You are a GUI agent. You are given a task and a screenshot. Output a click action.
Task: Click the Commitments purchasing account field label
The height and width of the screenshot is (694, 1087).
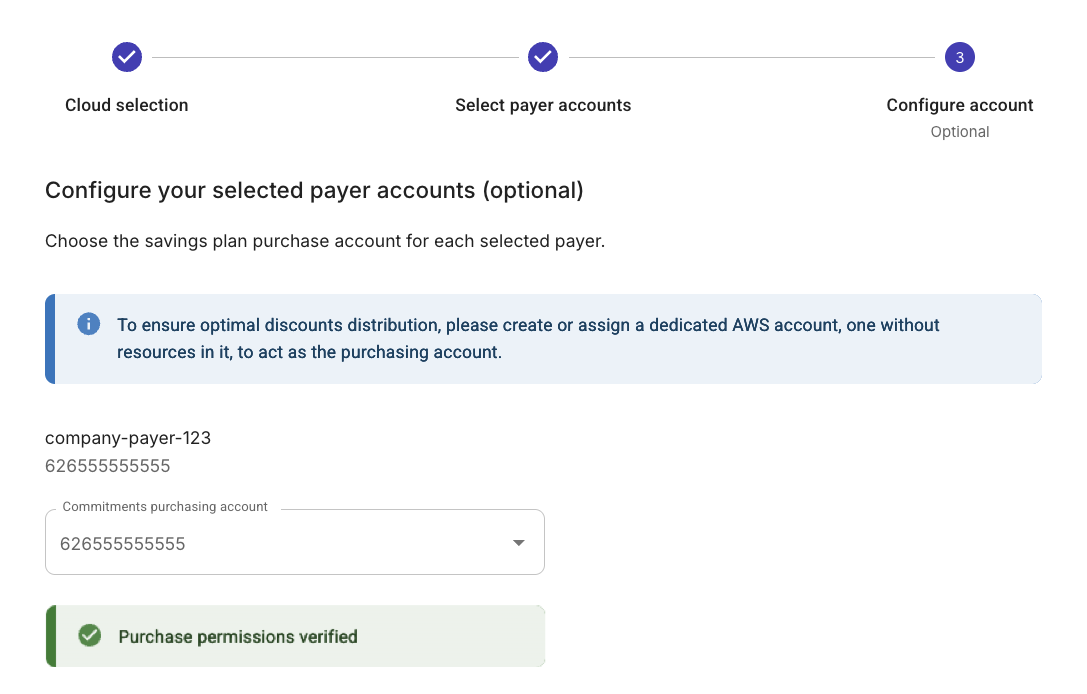[164, 507]
